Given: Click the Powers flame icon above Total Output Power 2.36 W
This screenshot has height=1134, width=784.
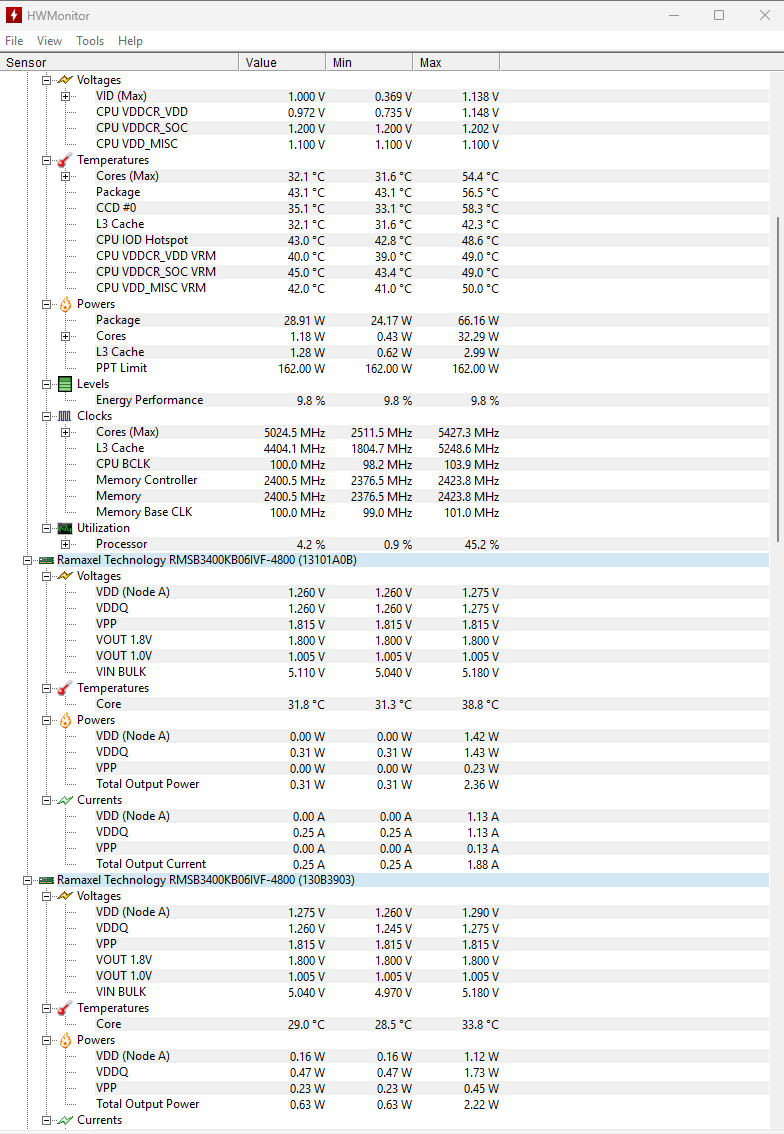Looking at the screenshot, I should pos(65,720).
